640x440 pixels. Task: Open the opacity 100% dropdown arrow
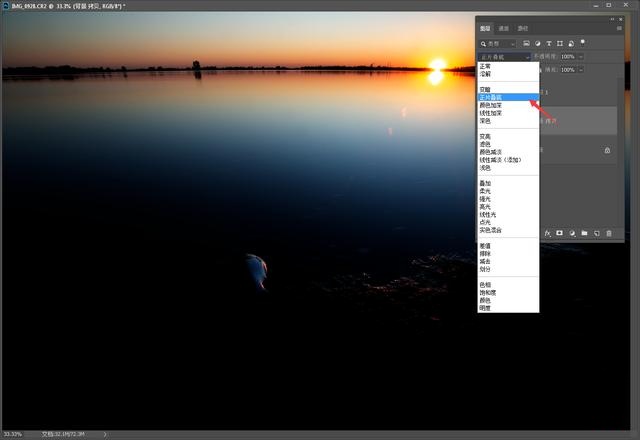coord(580,57)
